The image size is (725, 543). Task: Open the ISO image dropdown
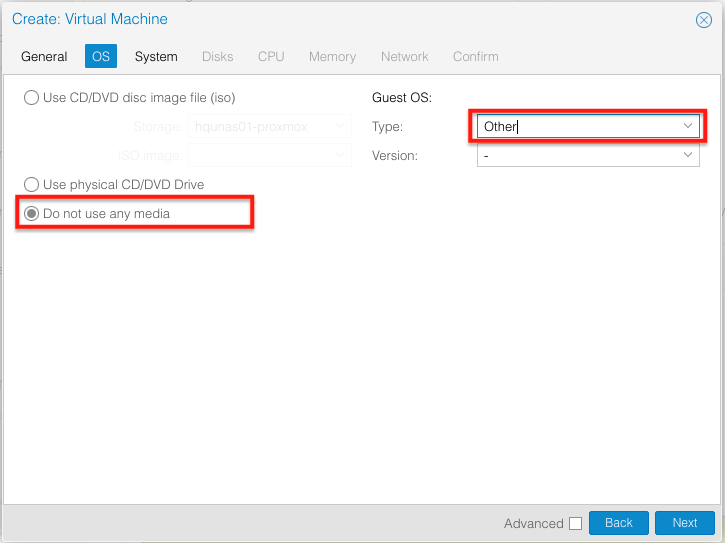point(340,156)
